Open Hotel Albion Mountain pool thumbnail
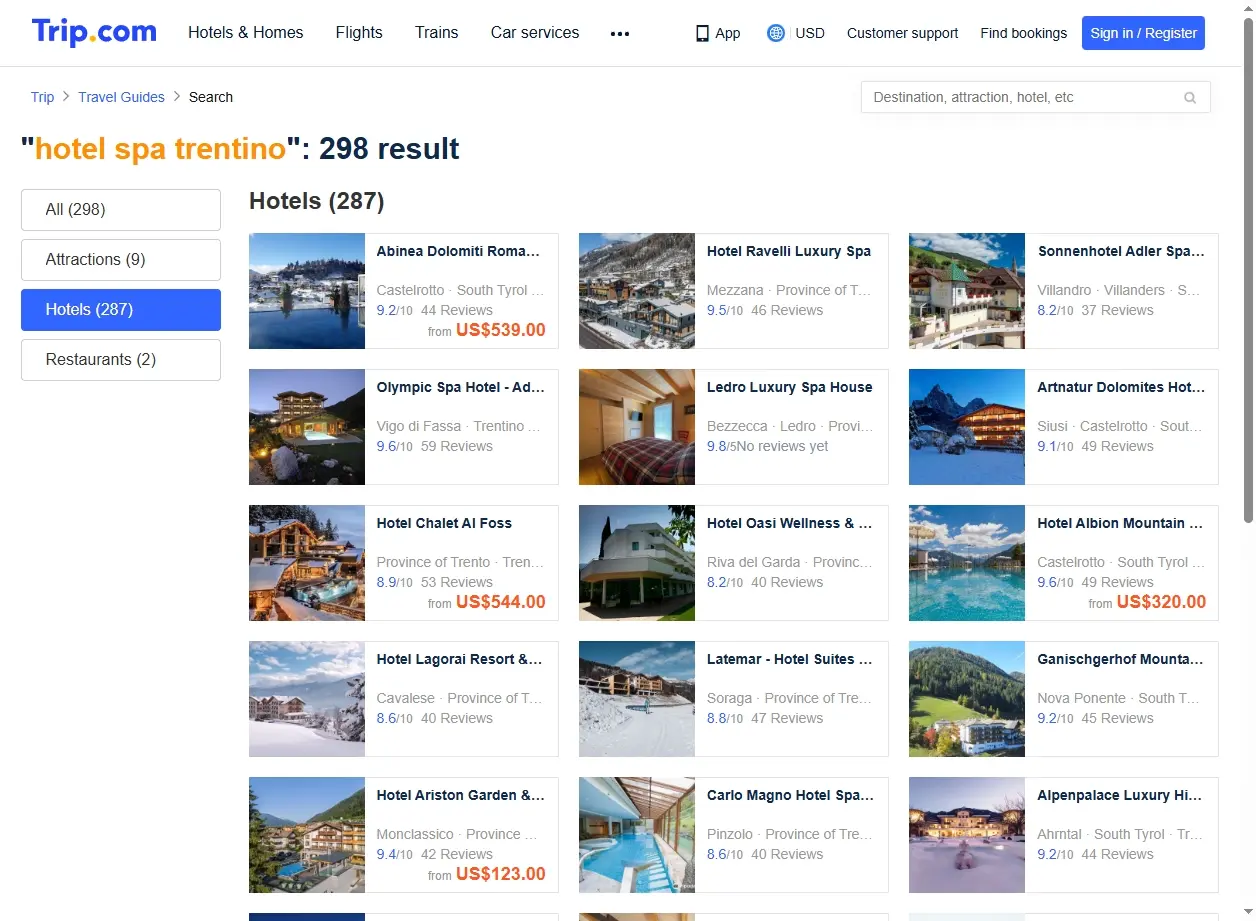 point(967,563)
